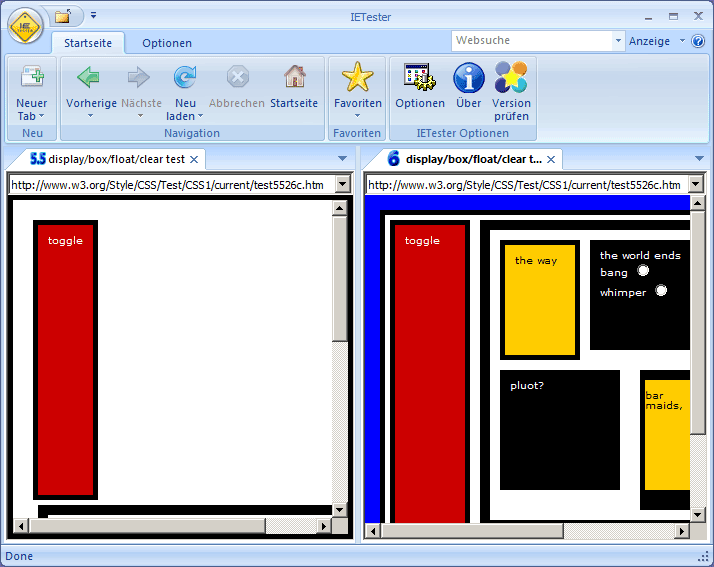The height and width of the screenshot is (567, 714).
Task: Open the left pane tab list arrow
Action: 342,158
